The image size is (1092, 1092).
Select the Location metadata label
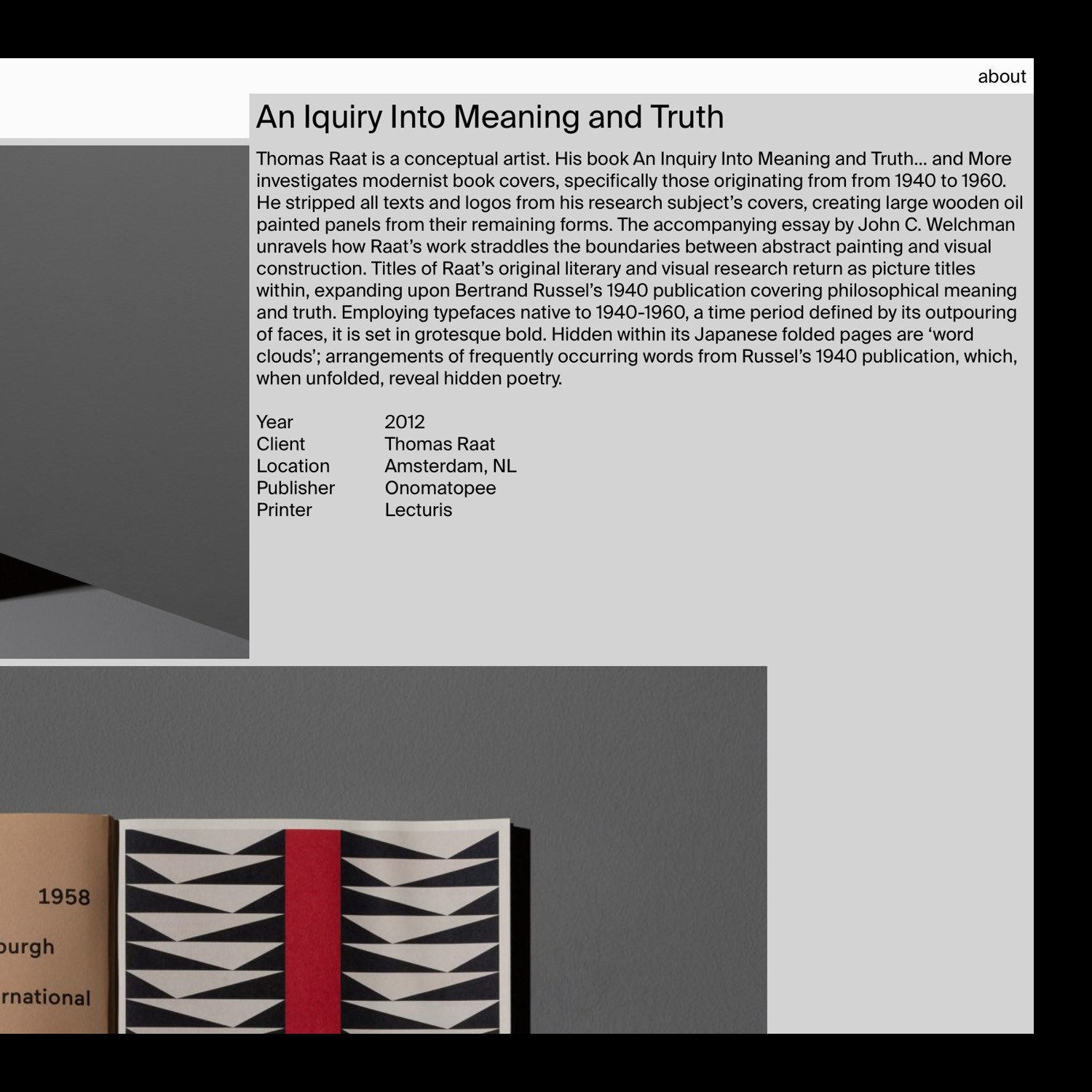click(x=293, y=465)
